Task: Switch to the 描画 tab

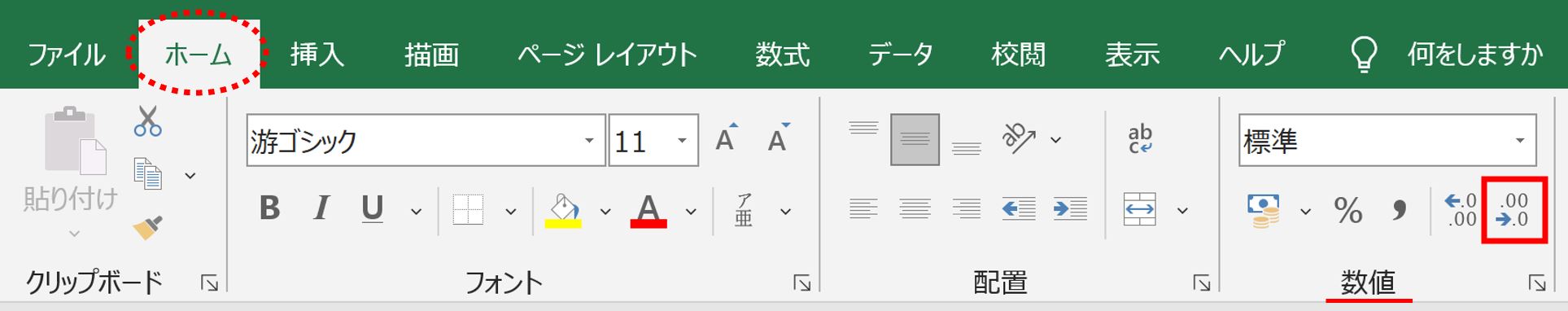Action: 431,55
